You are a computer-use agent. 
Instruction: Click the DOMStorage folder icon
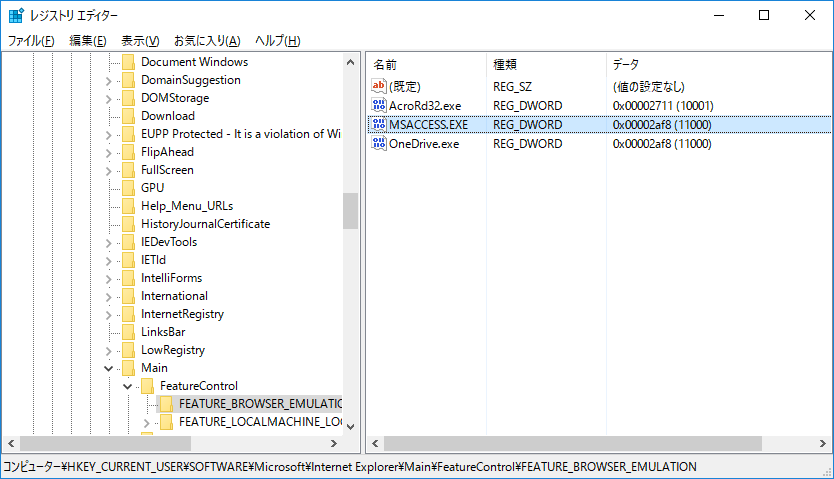point(128,98)
